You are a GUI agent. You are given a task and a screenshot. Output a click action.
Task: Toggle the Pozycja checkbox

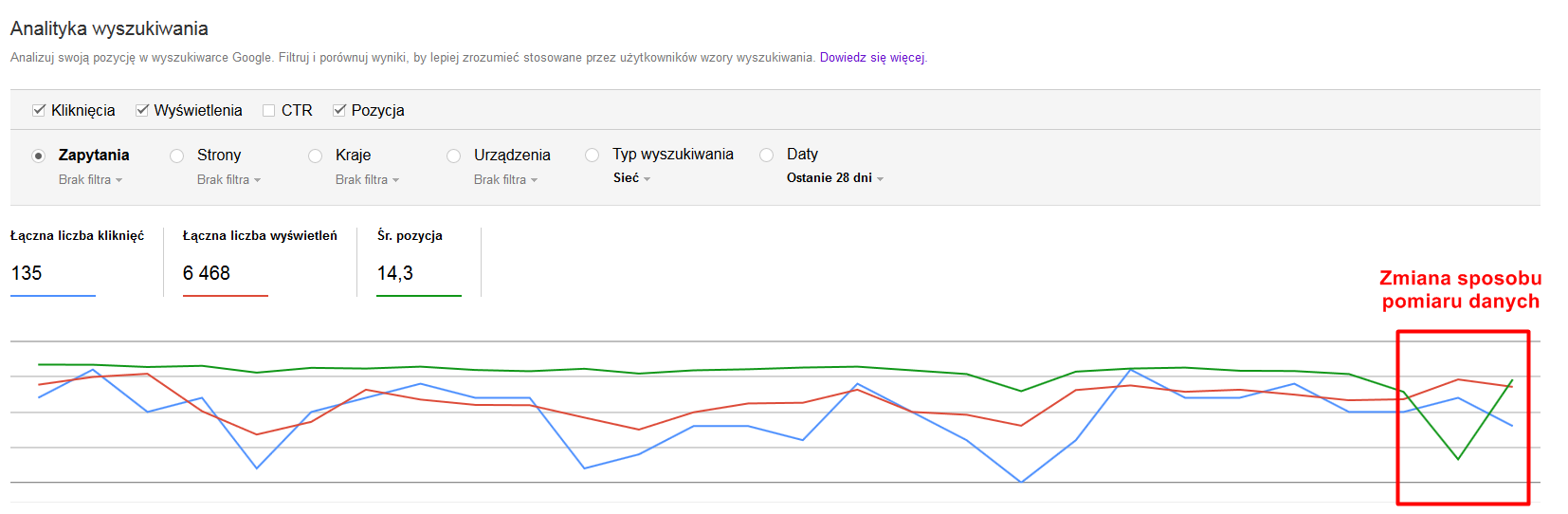click(339, 110)
